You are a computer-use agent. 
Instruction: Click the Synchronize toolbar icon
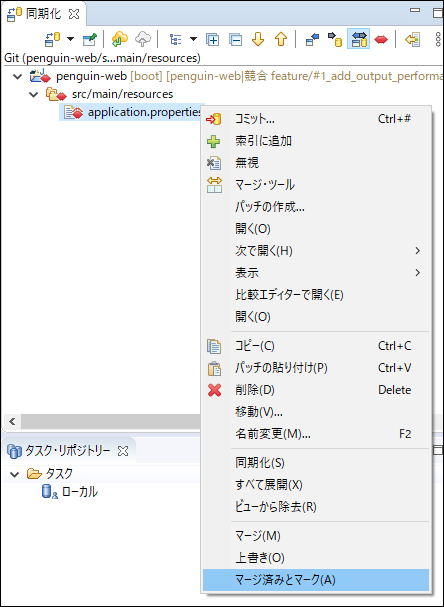[52, 39]
